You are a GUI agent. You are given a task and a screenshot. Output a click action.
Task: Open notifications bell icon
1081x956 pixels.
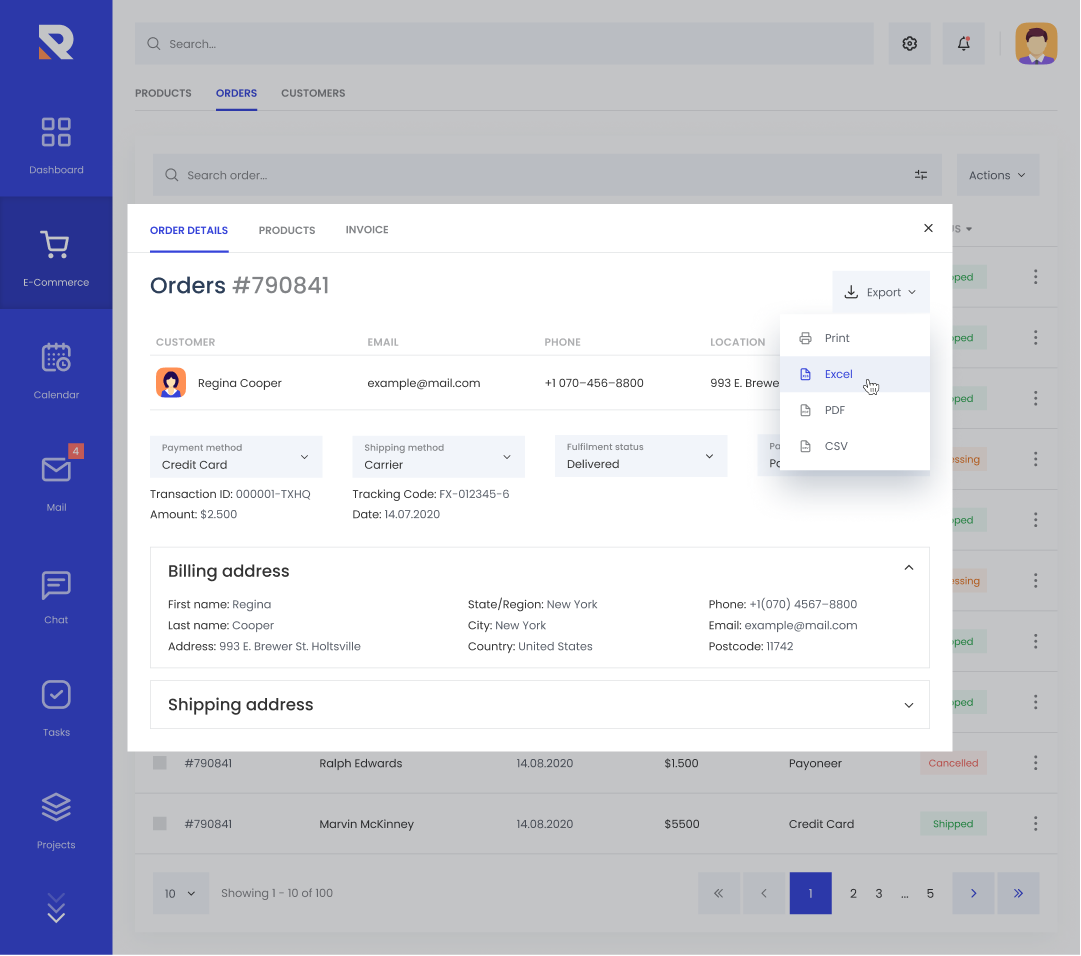click(x=964, y=43)
